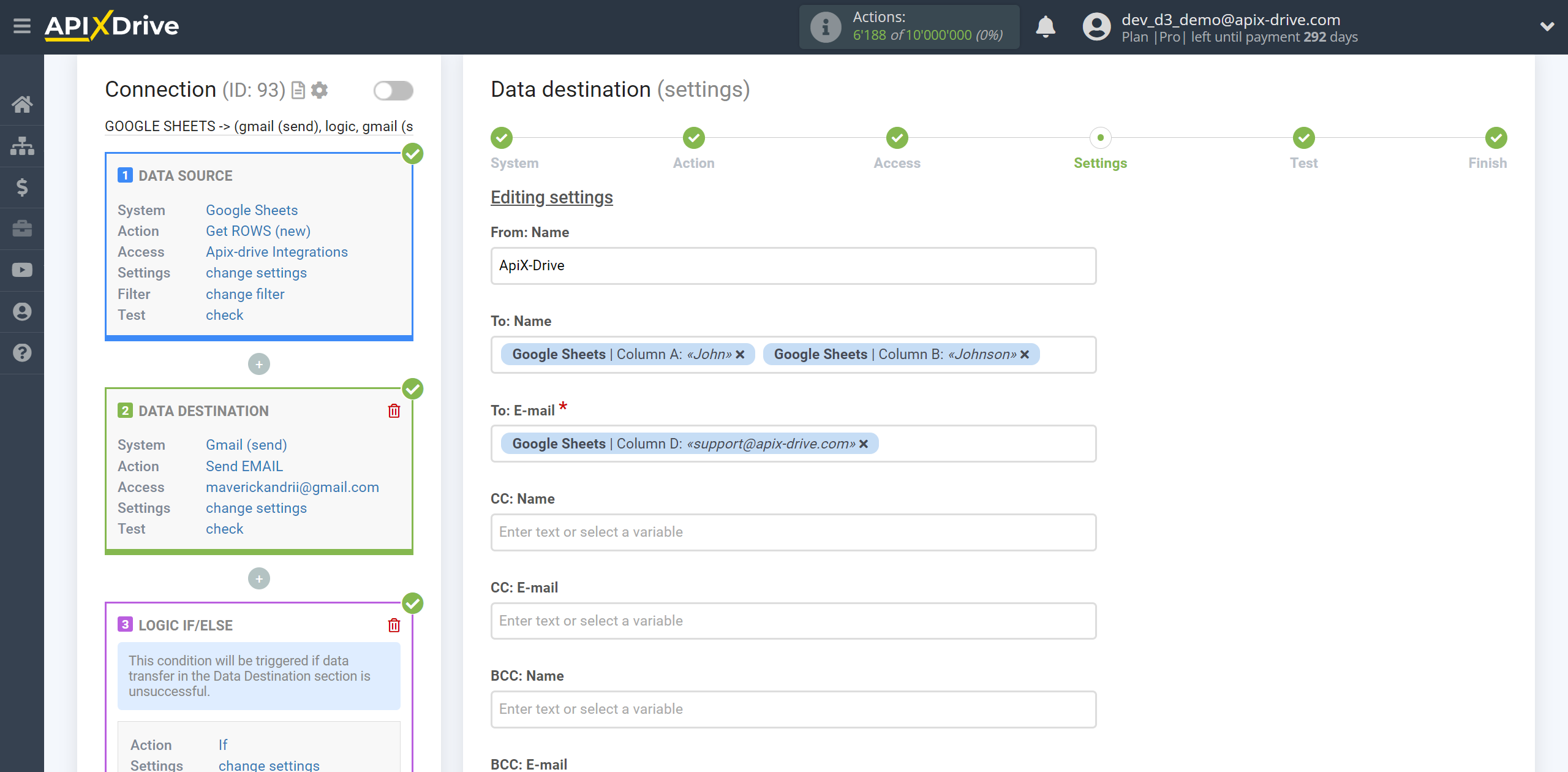The height and width of the screenshot is (772, 1568).
Task: Click change filter link
Action: (245, 294)
